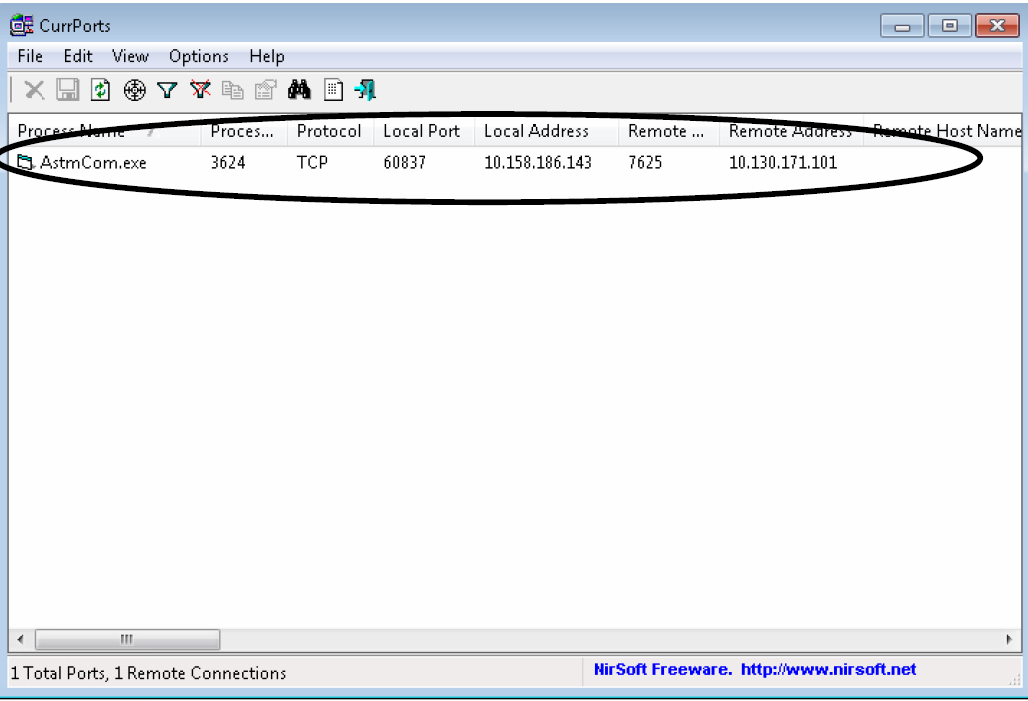
Task: Click the AstmCom.exe process row icon
Action: (25, 161)
